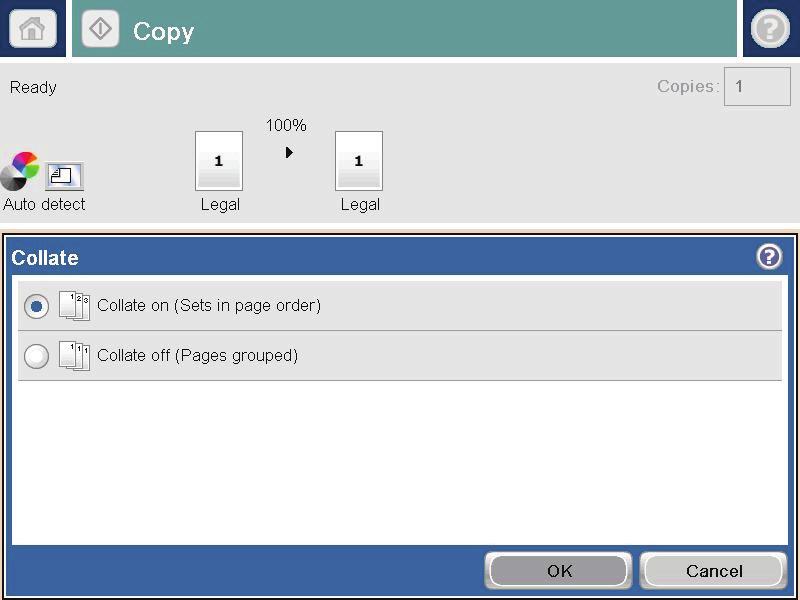Screen dimensions: 800x600
Task: Tap the Start copy diamond icon
Action: point(101,29)
